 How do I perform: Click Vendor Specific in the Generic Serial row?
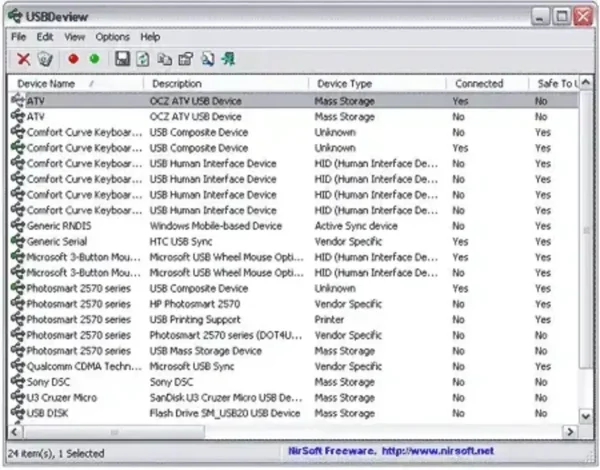[x=348, y=242]
